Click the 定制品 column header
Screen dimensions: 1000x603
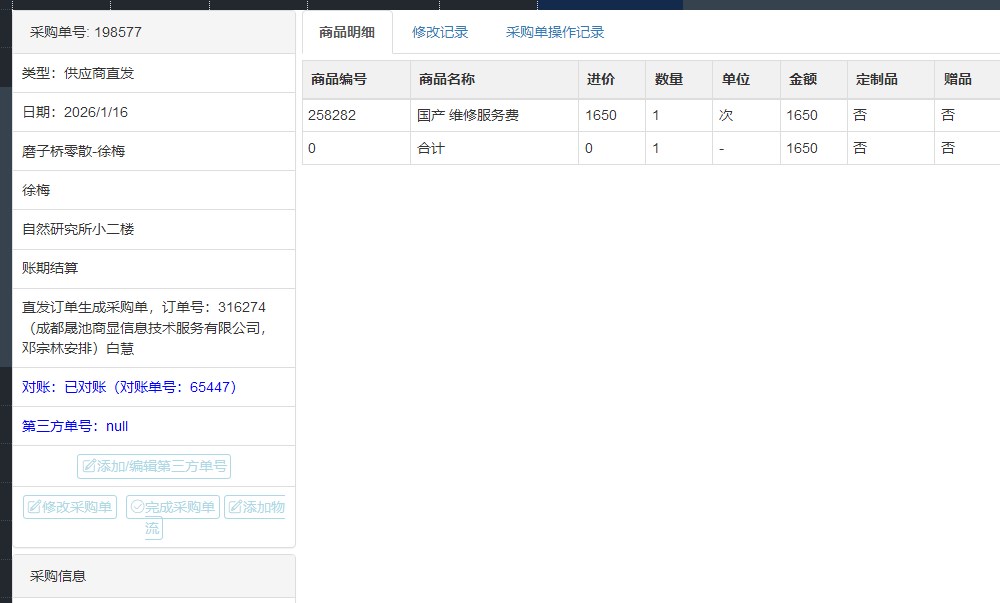click(877, 80)
